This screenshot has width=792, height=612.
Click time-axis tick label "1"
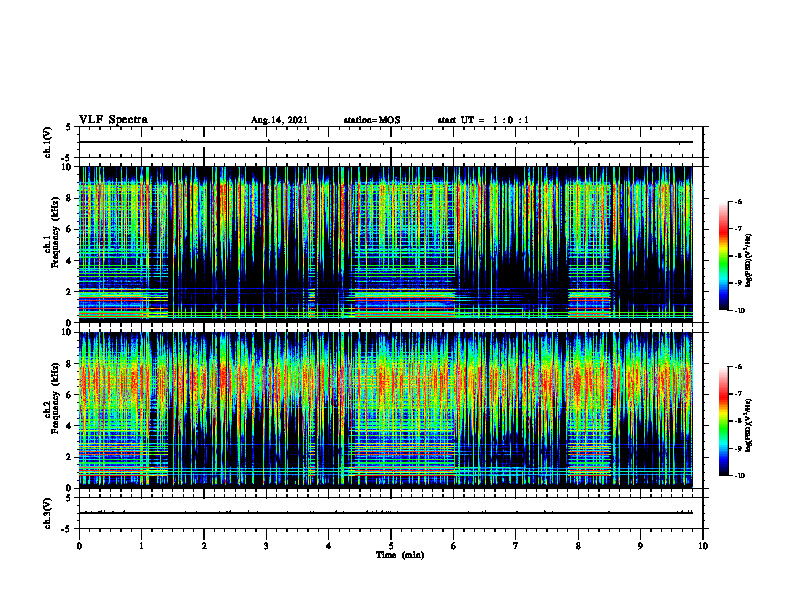click(141, 546)
